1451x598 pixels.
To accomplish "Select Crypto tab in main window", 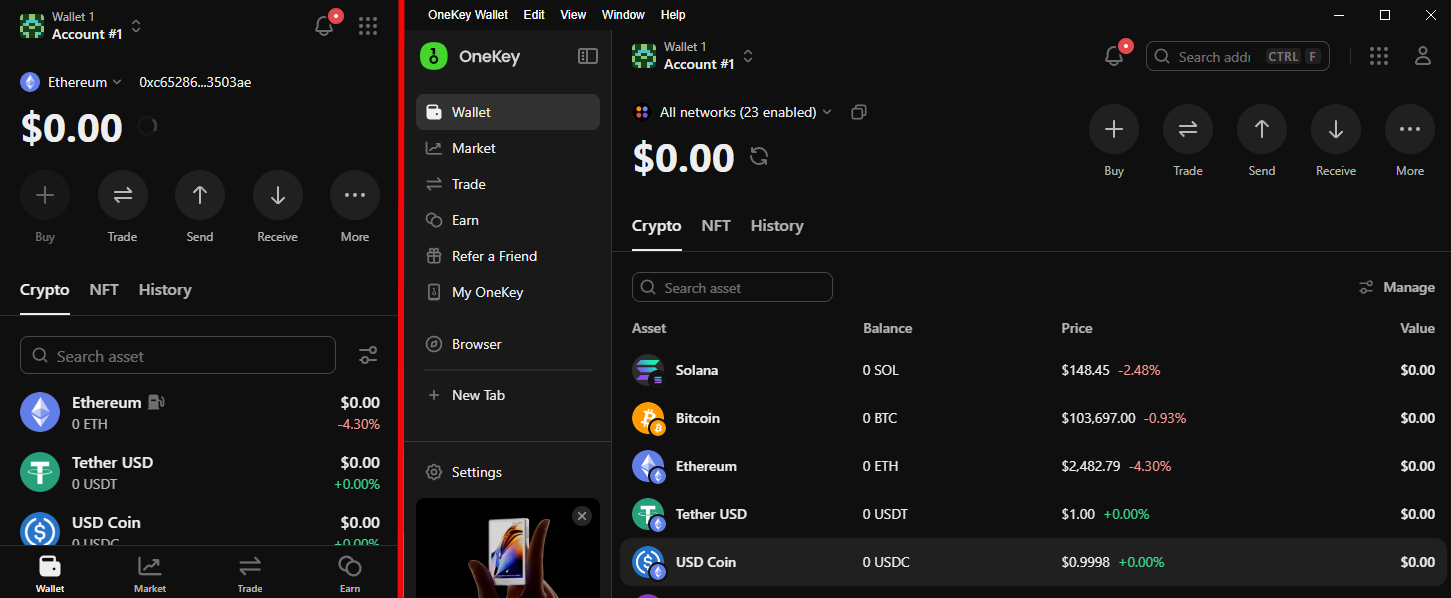I will (x=657, y=226).
